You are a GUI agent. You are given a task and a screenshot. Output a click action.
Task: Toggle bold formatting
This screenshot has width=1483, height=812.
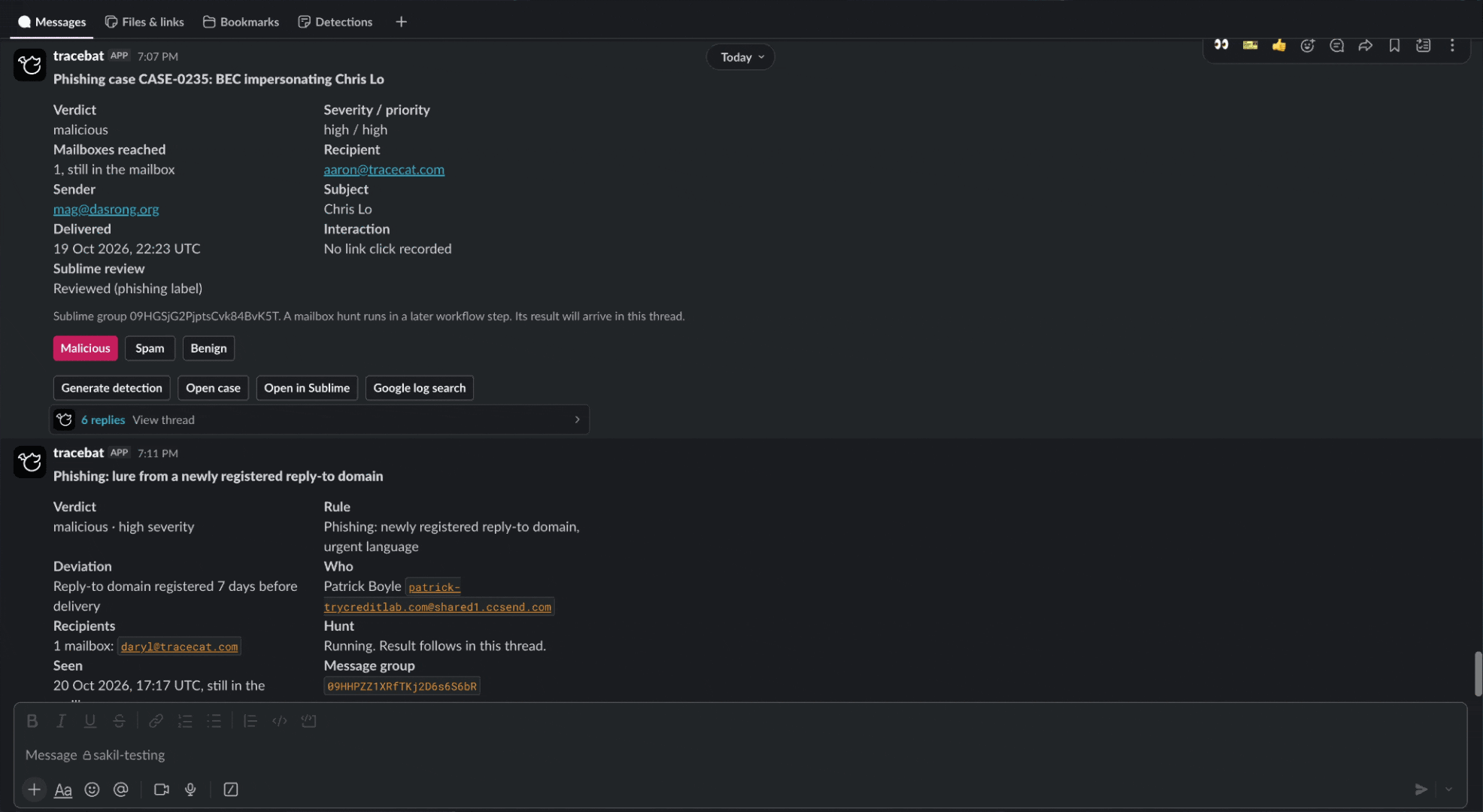click(32, 721)
